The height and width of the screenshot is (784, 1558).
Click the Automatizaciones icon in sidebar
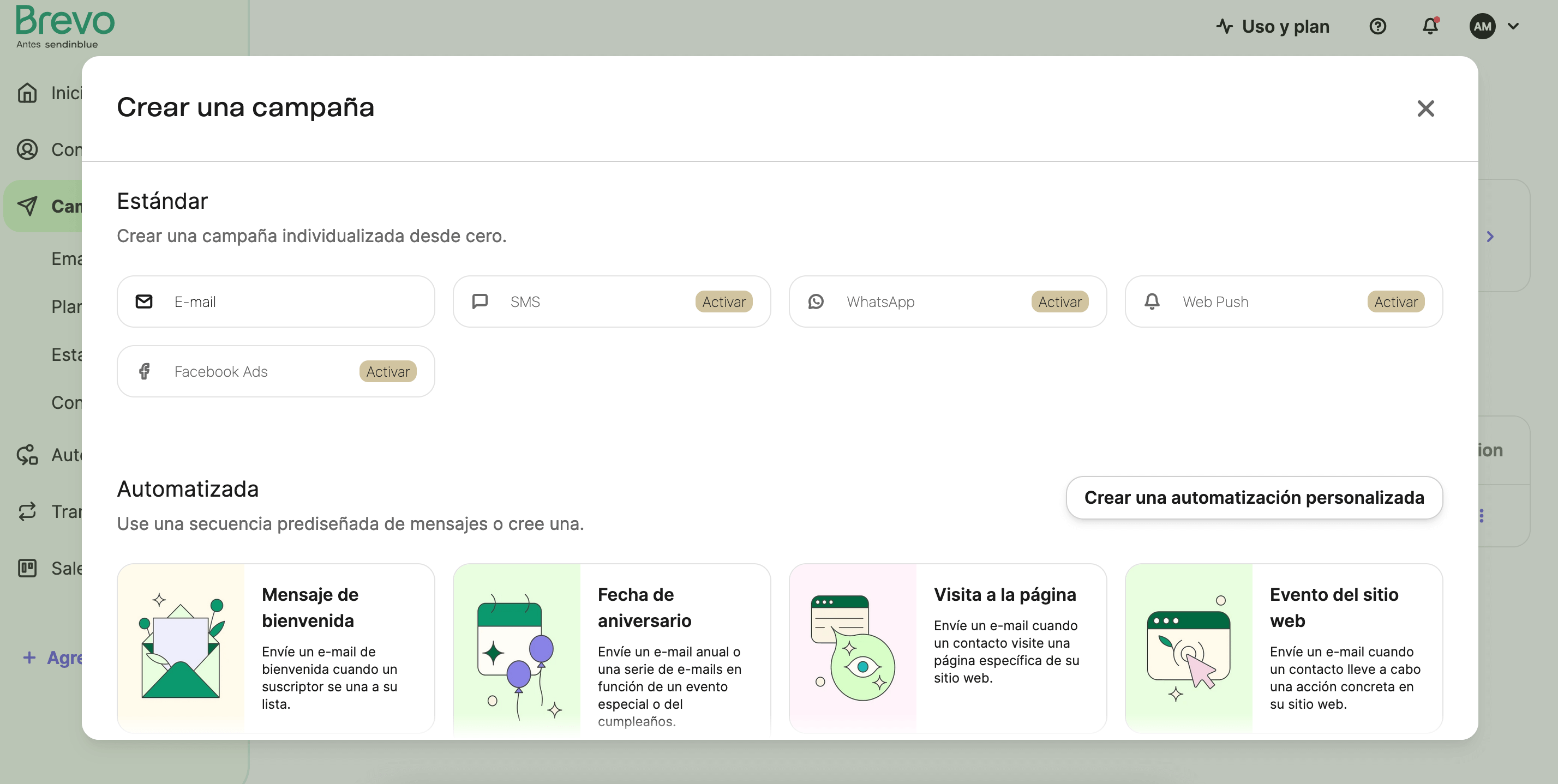(27, 455)
